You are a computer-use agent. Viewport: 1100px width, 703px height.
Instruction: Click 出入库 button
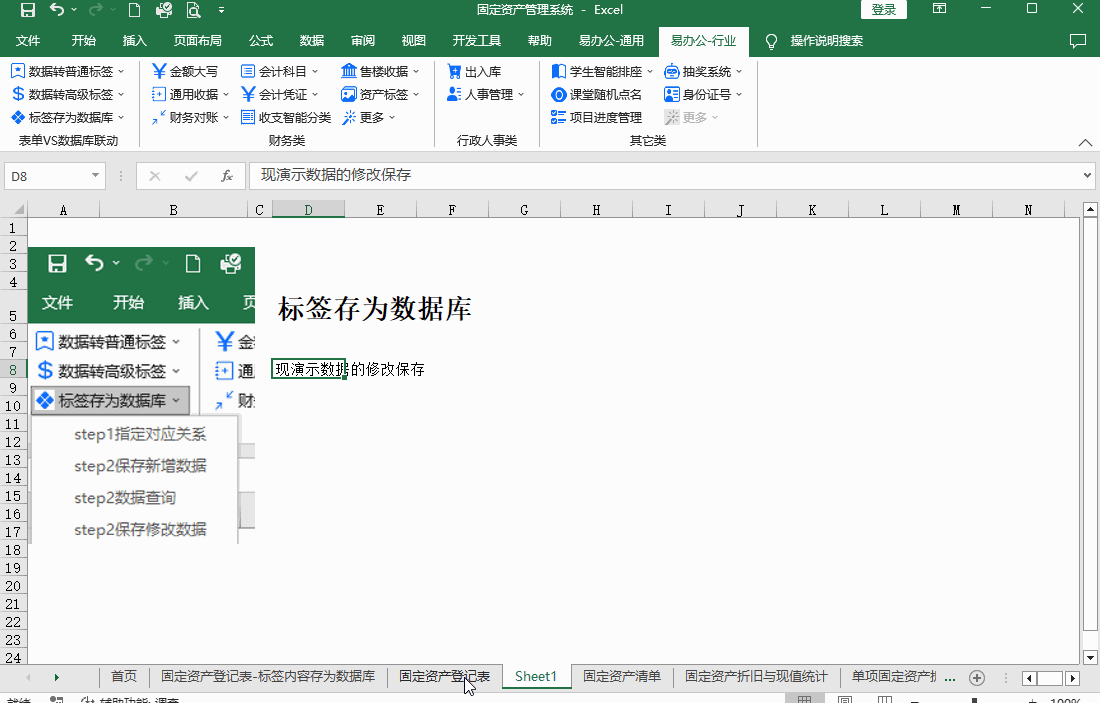474,72
